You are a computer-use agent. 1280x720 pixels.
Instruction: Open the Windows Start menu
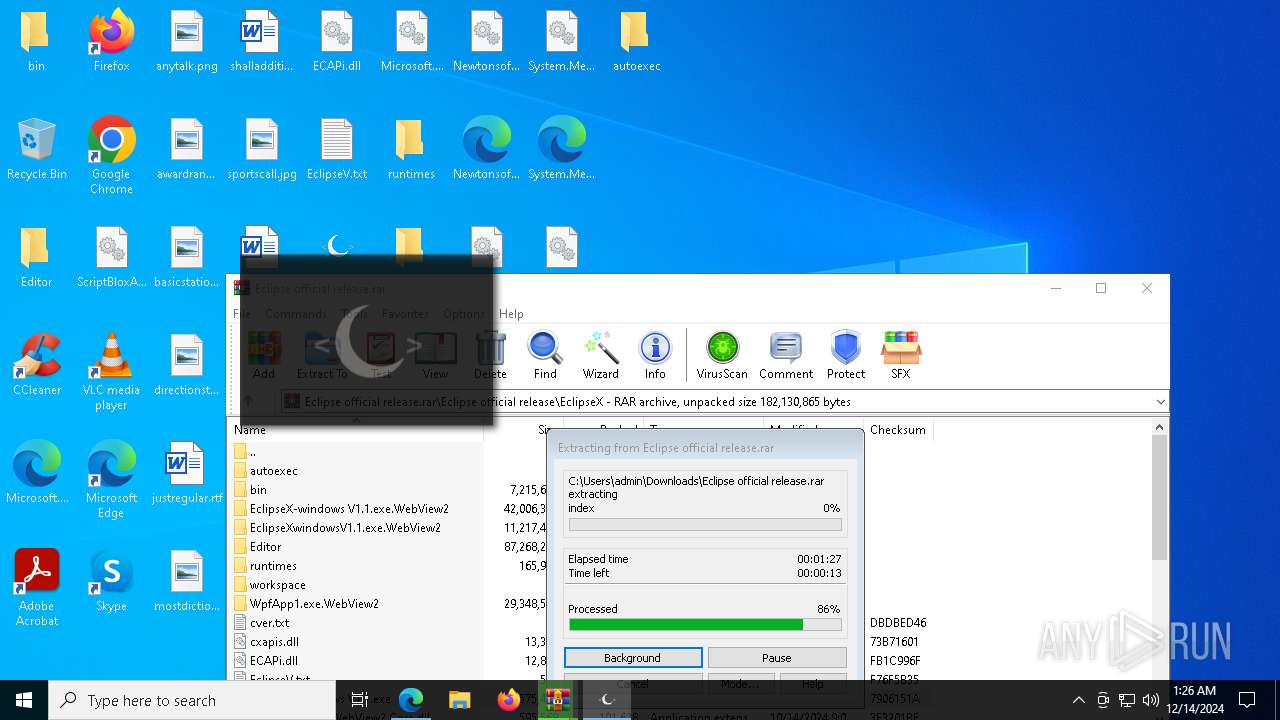click(x=24, y=700)
